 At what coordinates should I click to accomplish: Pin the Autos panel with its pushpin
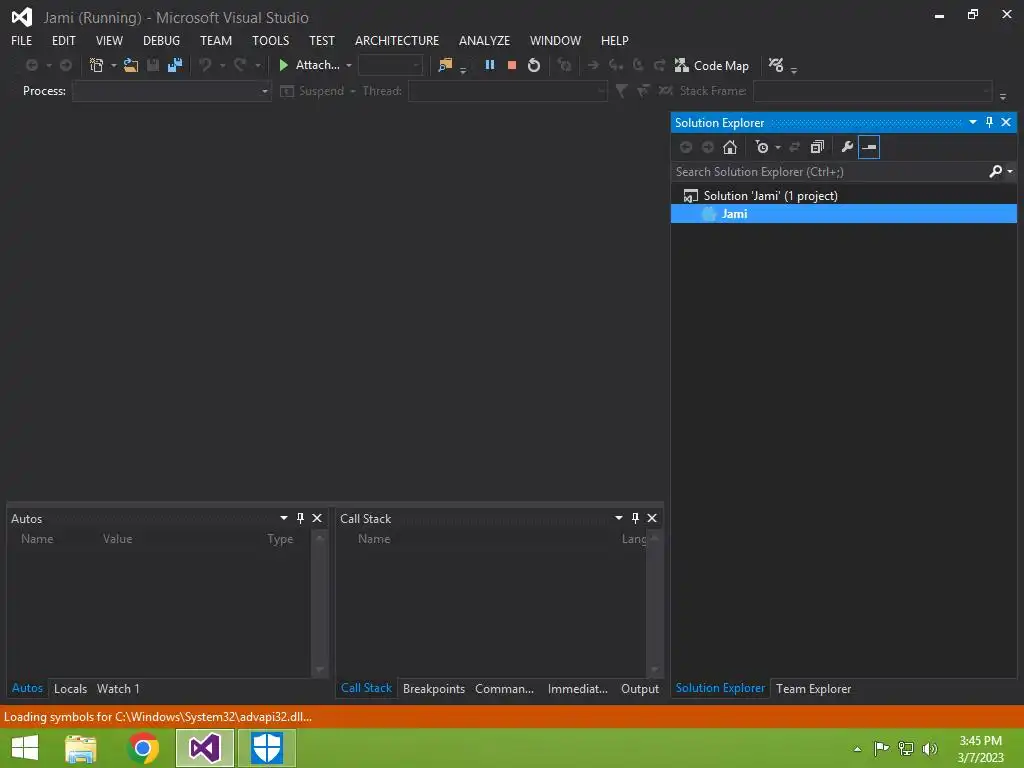[x=300, y=518]
